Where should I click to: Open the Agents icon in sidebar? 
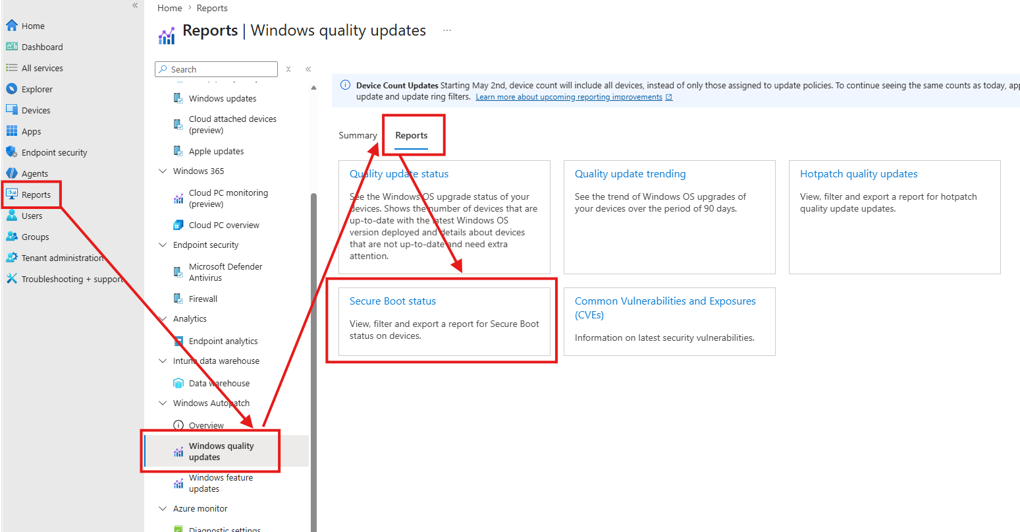[x=12, y=173]
